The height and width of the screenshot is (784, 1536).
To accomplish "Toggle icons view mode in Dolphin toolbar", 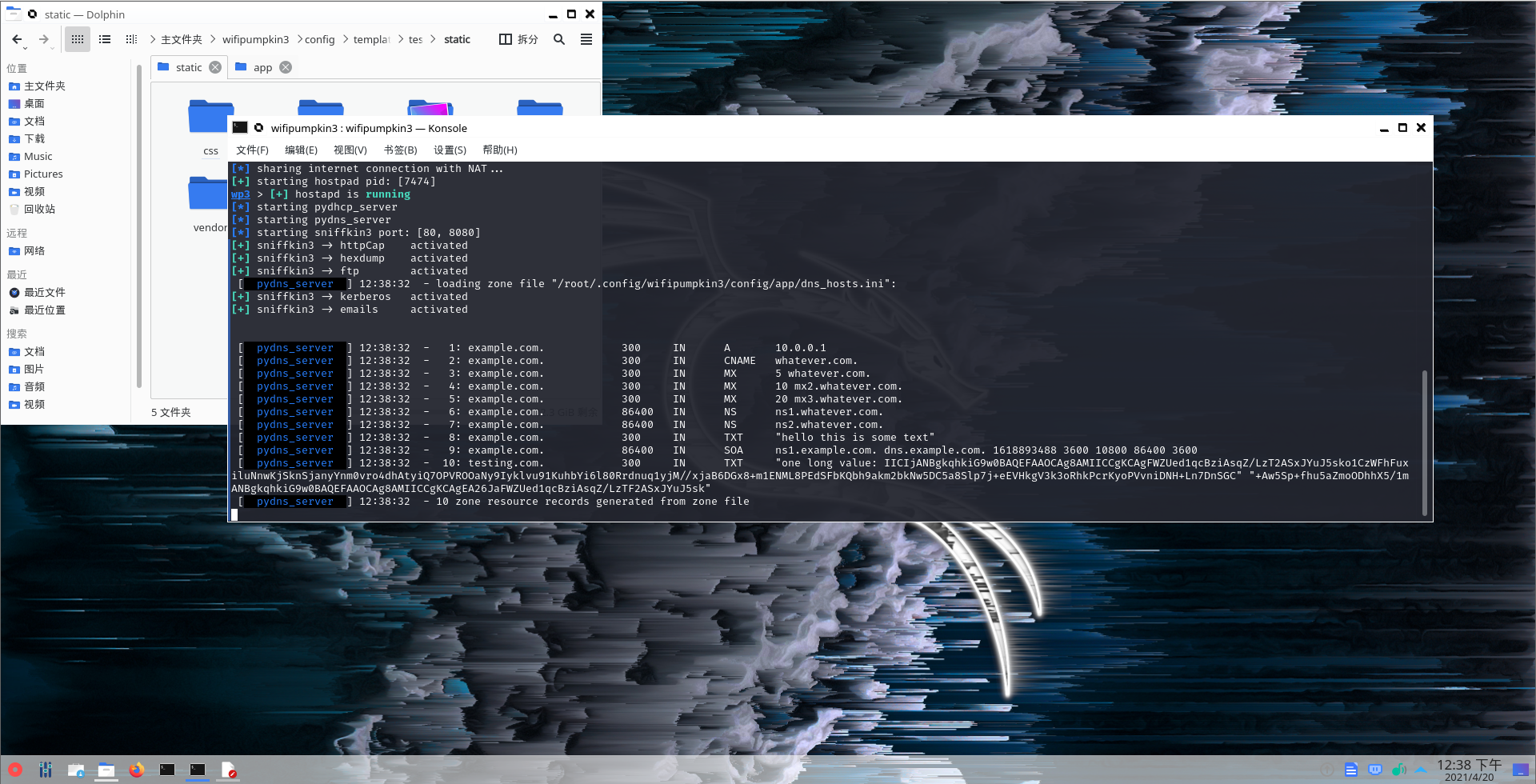I will coord(78,39).
